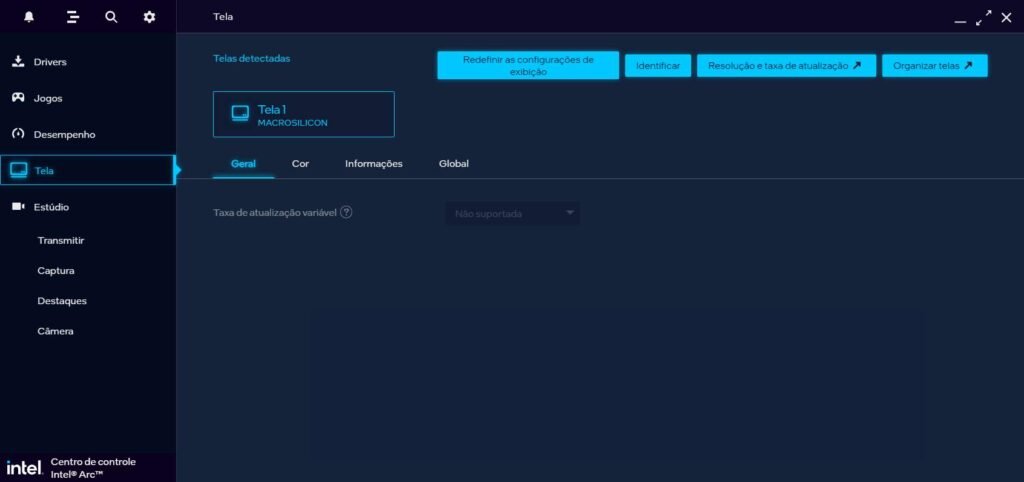
Task: Open the settings gear icon
Action: [x=149, y=17]
